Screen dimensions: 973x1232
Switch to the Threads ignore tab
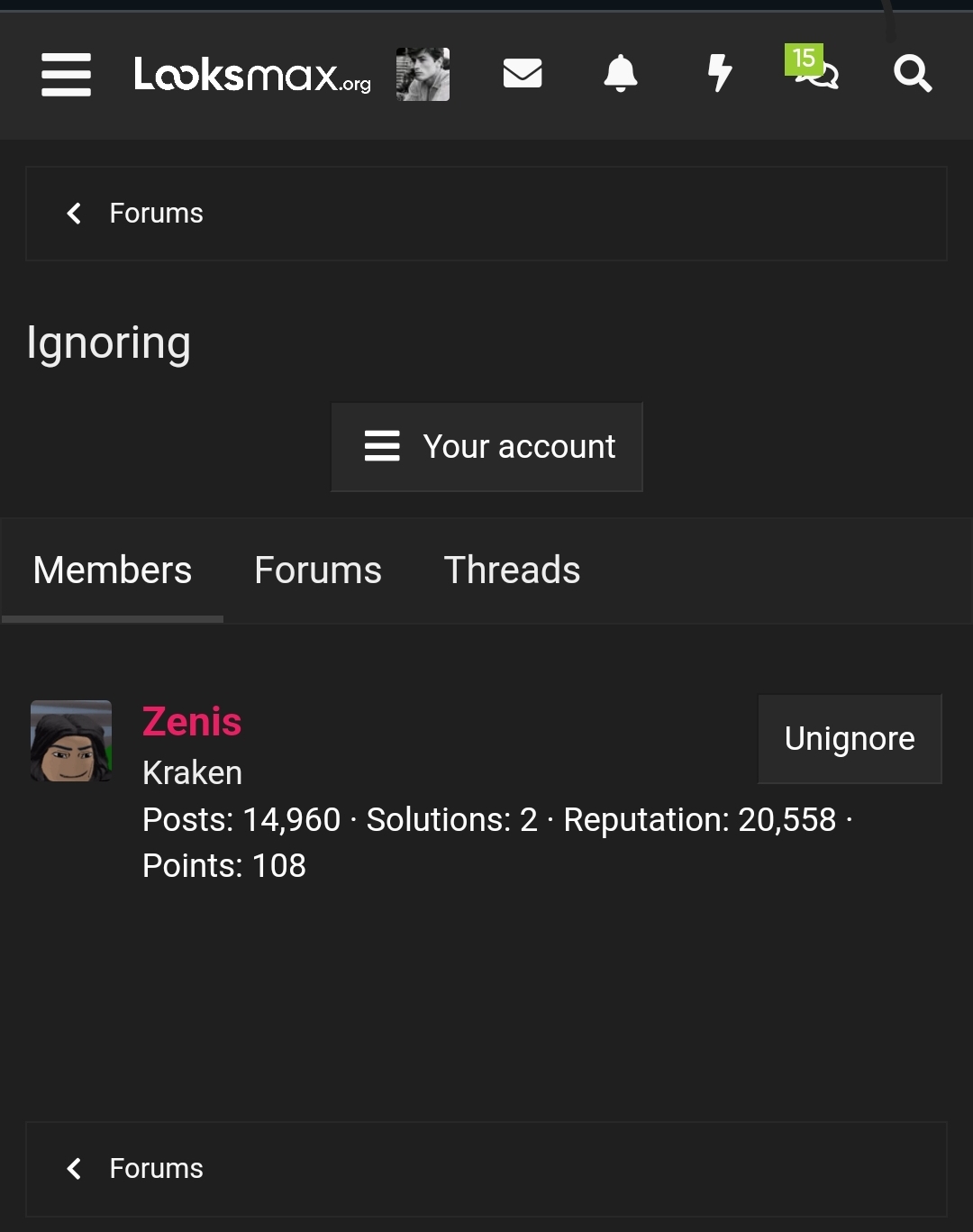(511, 570)
